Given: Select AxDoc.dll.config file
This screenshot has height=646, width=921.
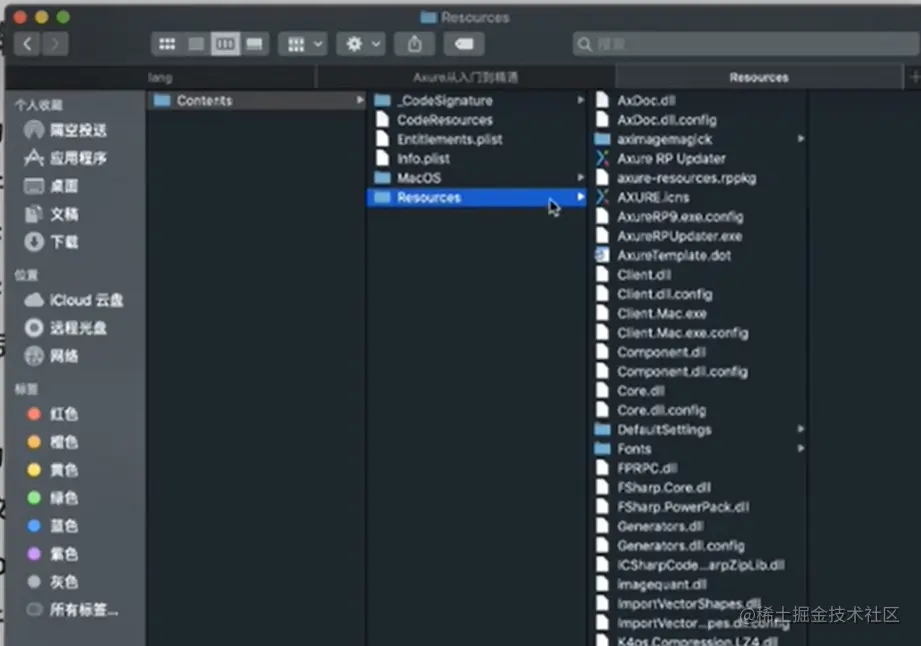Looking at the screenshot, I should coord(698,120).
